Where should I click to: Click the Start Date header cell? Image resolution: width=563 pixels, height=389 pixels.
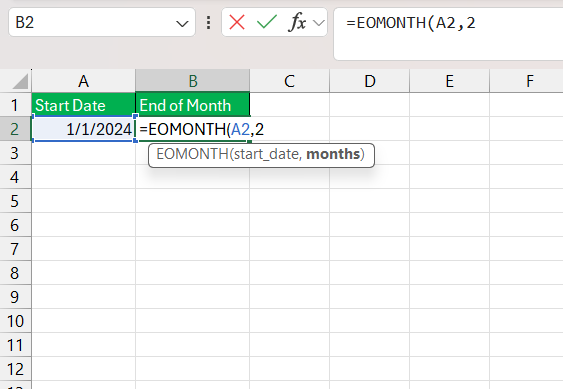click(x=83, y=105)
